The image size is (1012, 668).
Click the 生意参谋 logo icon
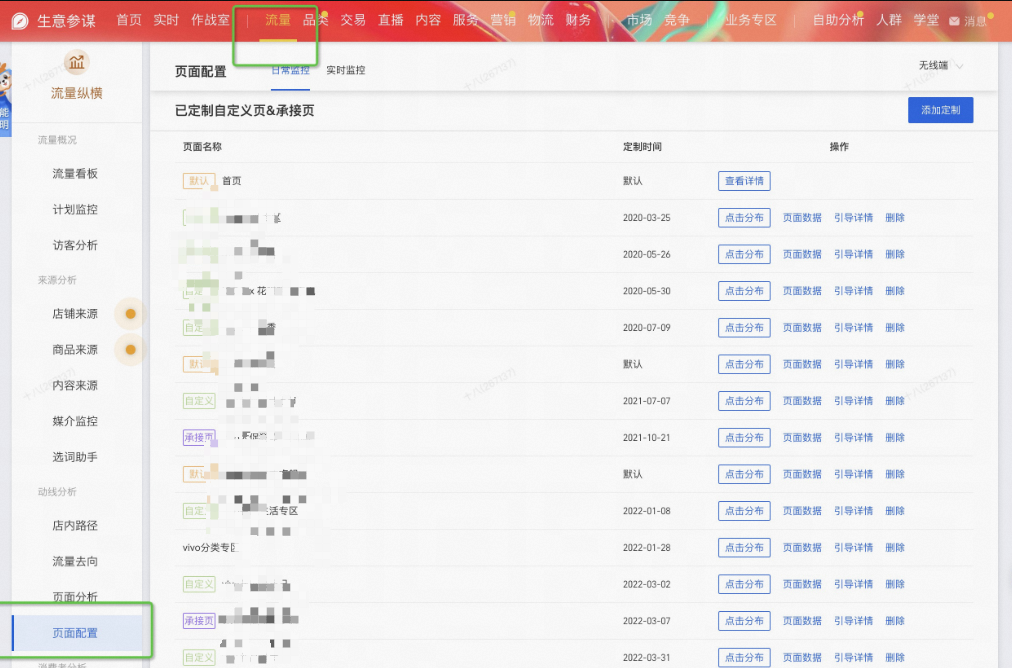click(x=20, y=21)
